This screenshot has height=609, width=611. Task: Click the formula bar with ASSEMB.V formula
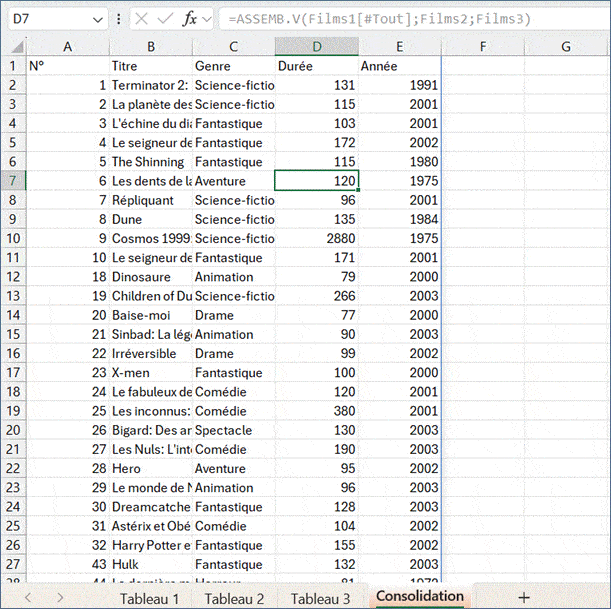point(414,19)
